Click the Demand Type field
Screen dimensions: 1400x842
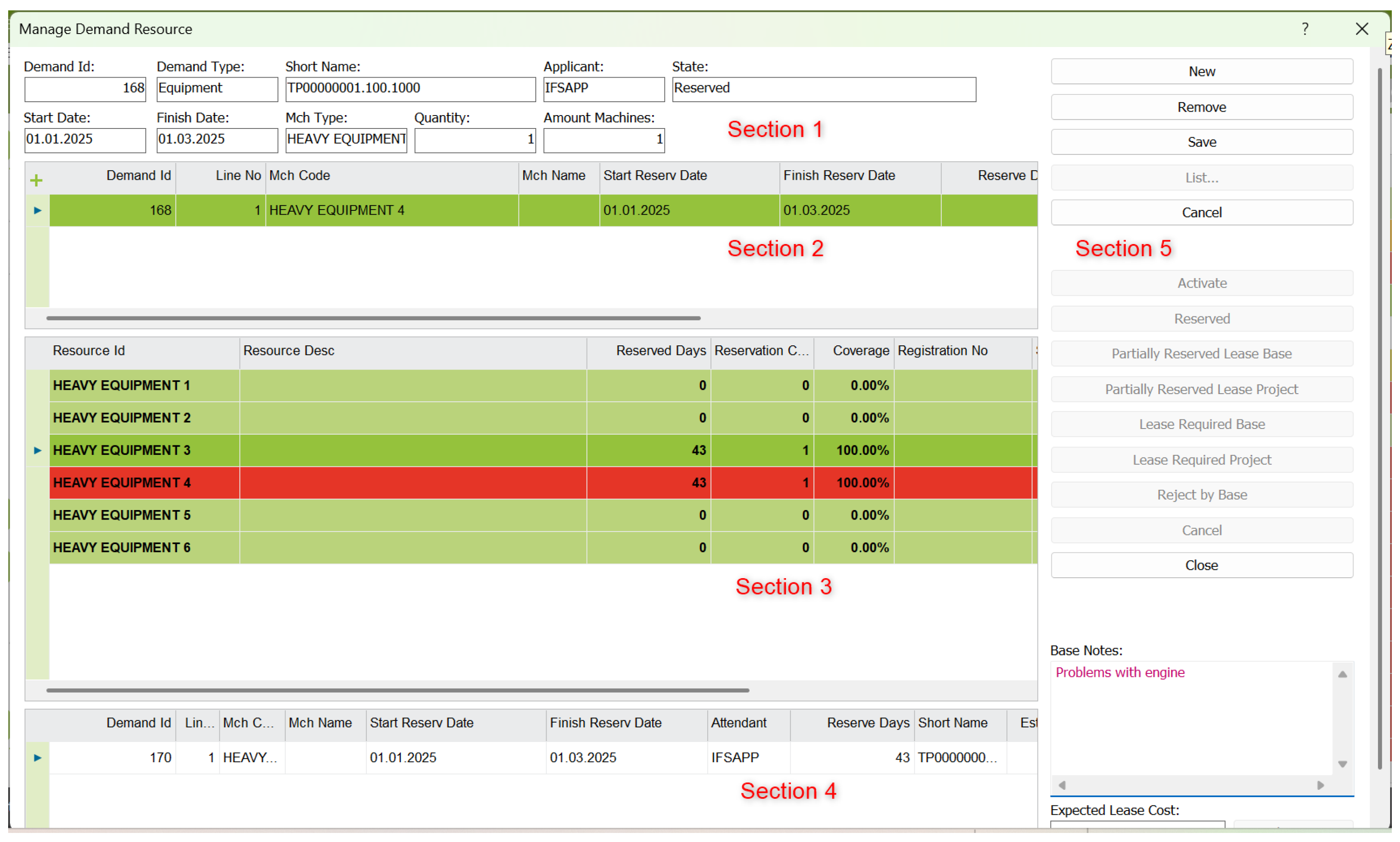[217, 89]
